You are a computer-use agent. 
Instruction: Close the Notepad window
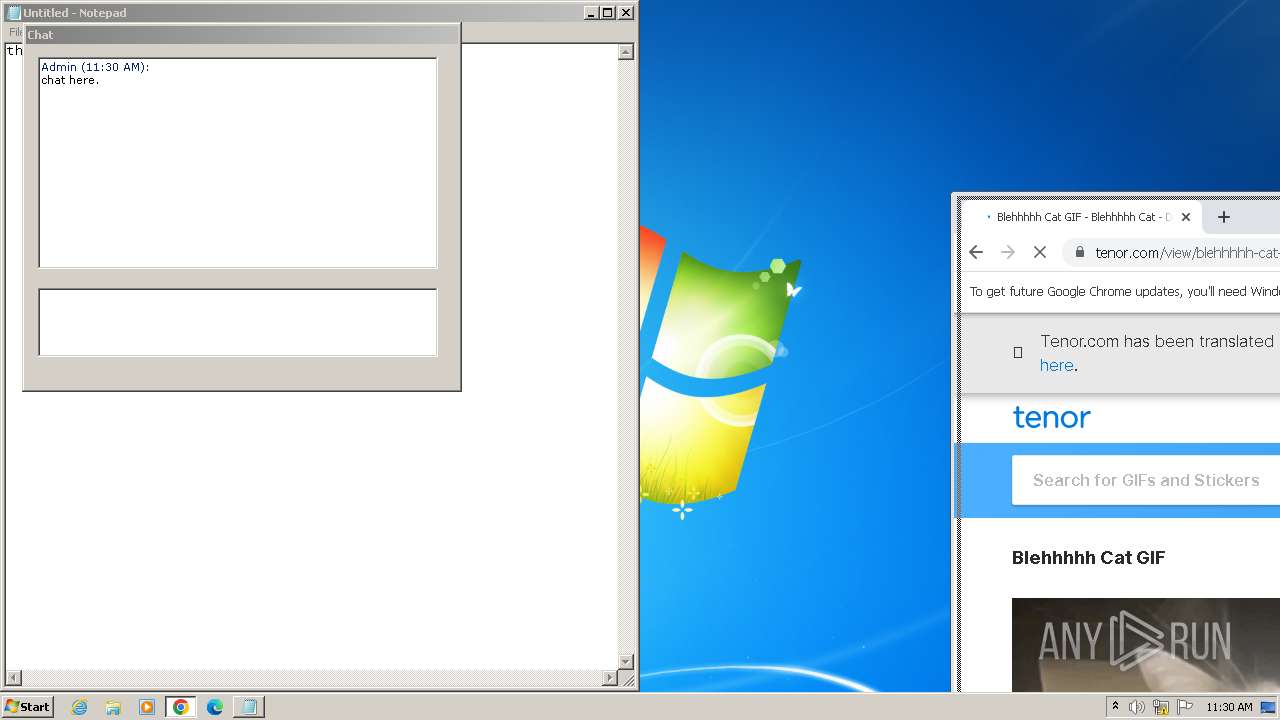tap(626, 13)
